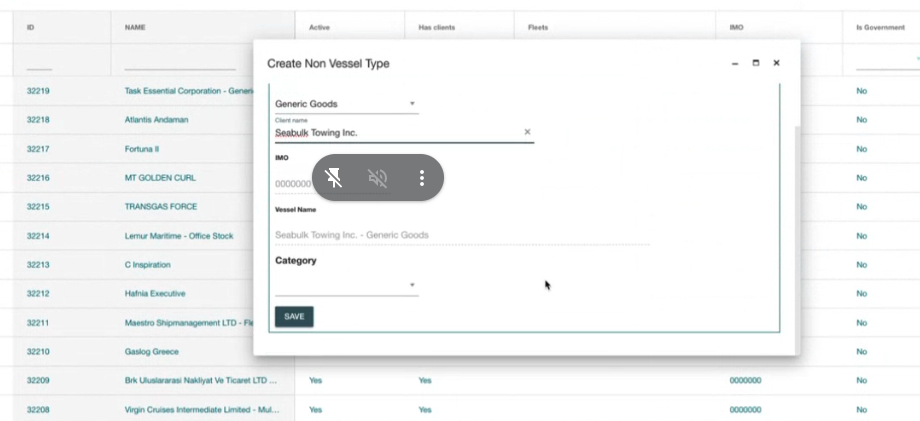The height and width of the screenshot is (421, 920).
Task: Click the Vessel Name field
Action: click(x=462, y=235)
